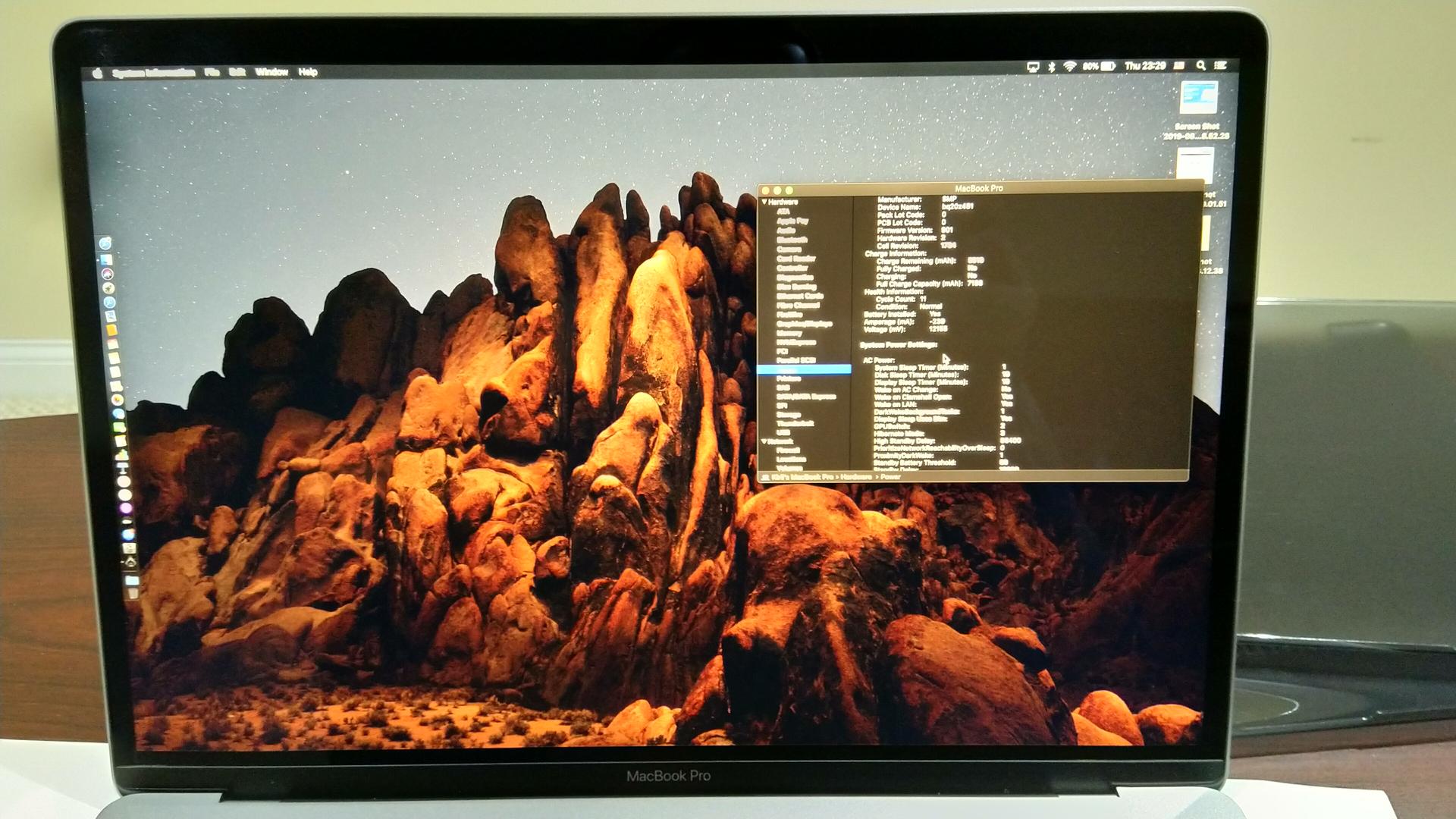Click the battery 80% indicator
The width and height of the screenshot is (1456, 819).
[x=1099, y=66]
